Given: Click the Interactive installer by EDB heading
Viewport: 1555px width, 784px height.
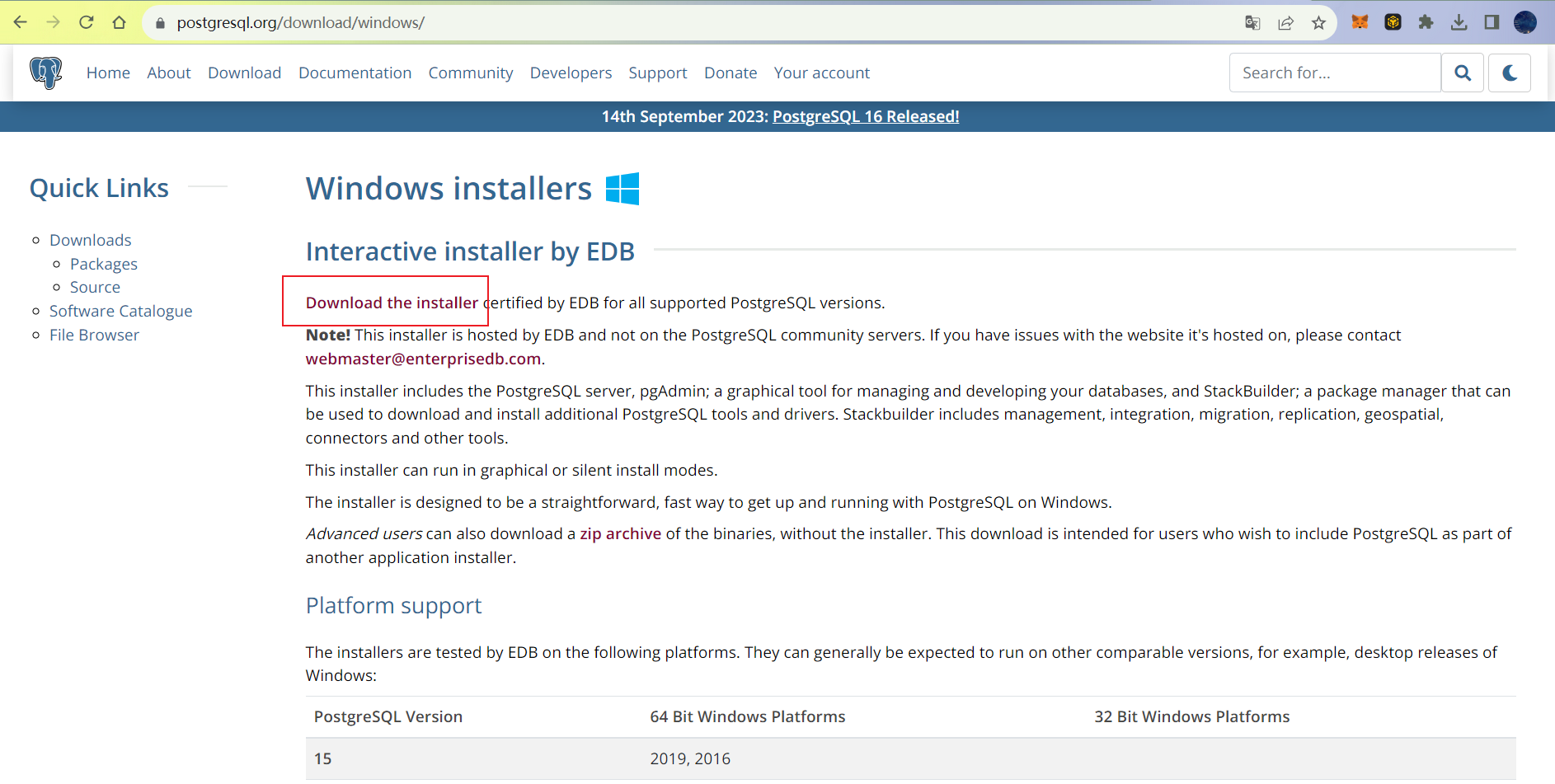Looking at the screenshot, I should point(470,251).
